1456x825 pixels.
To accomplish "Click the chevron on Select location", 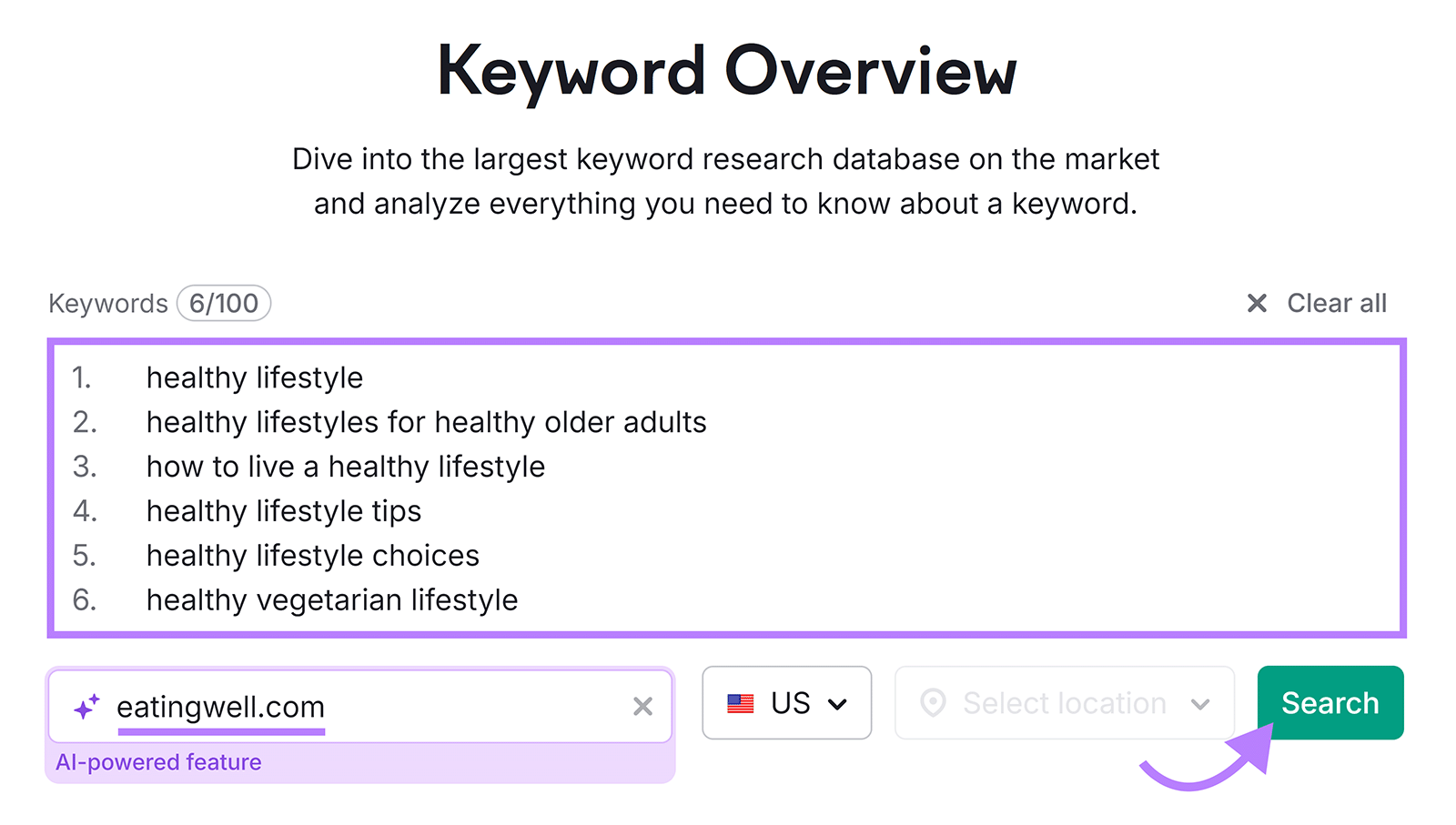I will click(1200, 702).
